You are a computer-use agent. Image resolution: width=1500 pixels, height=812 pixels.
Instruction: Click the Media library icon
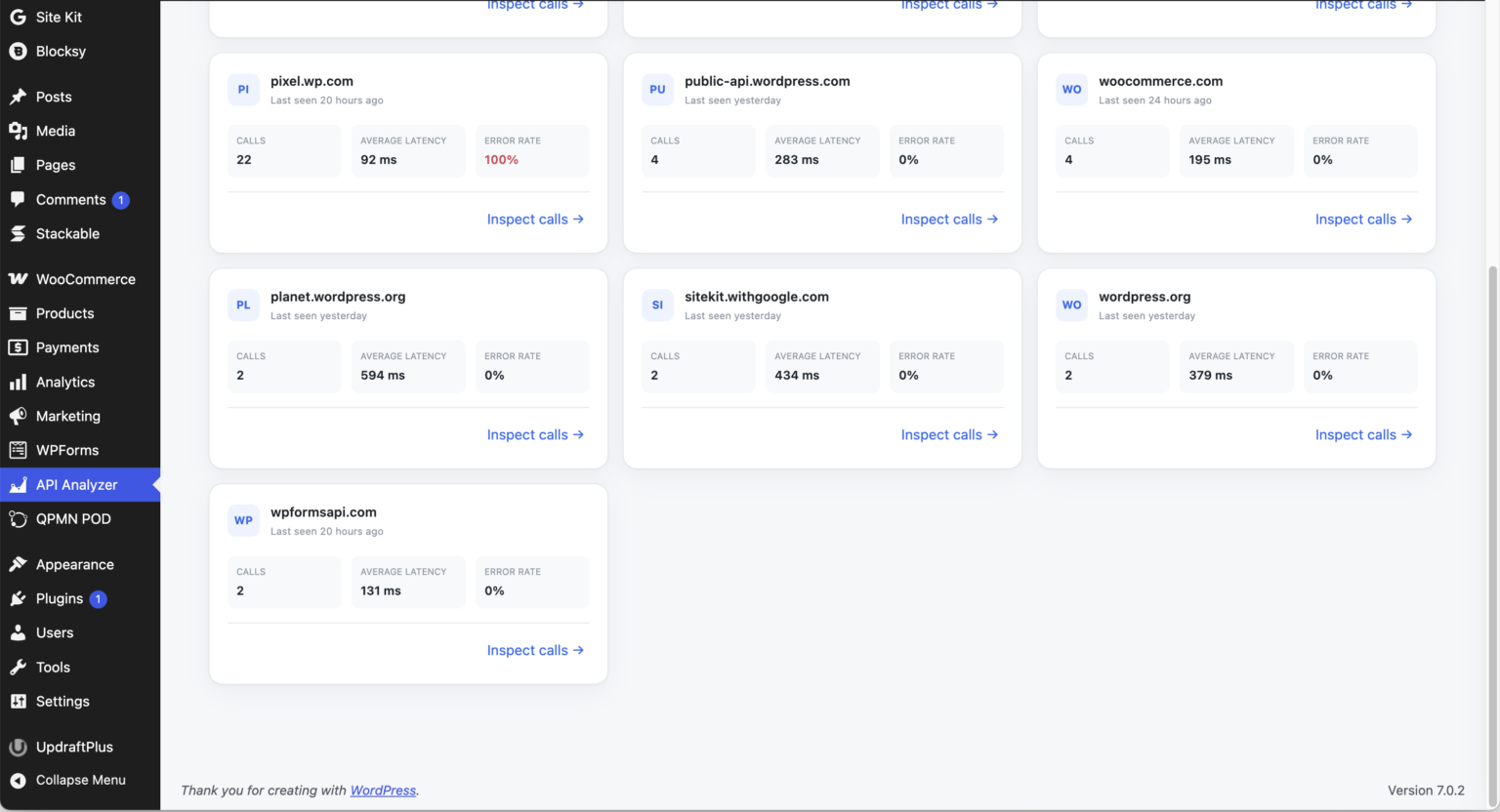(x=18, y=131)
